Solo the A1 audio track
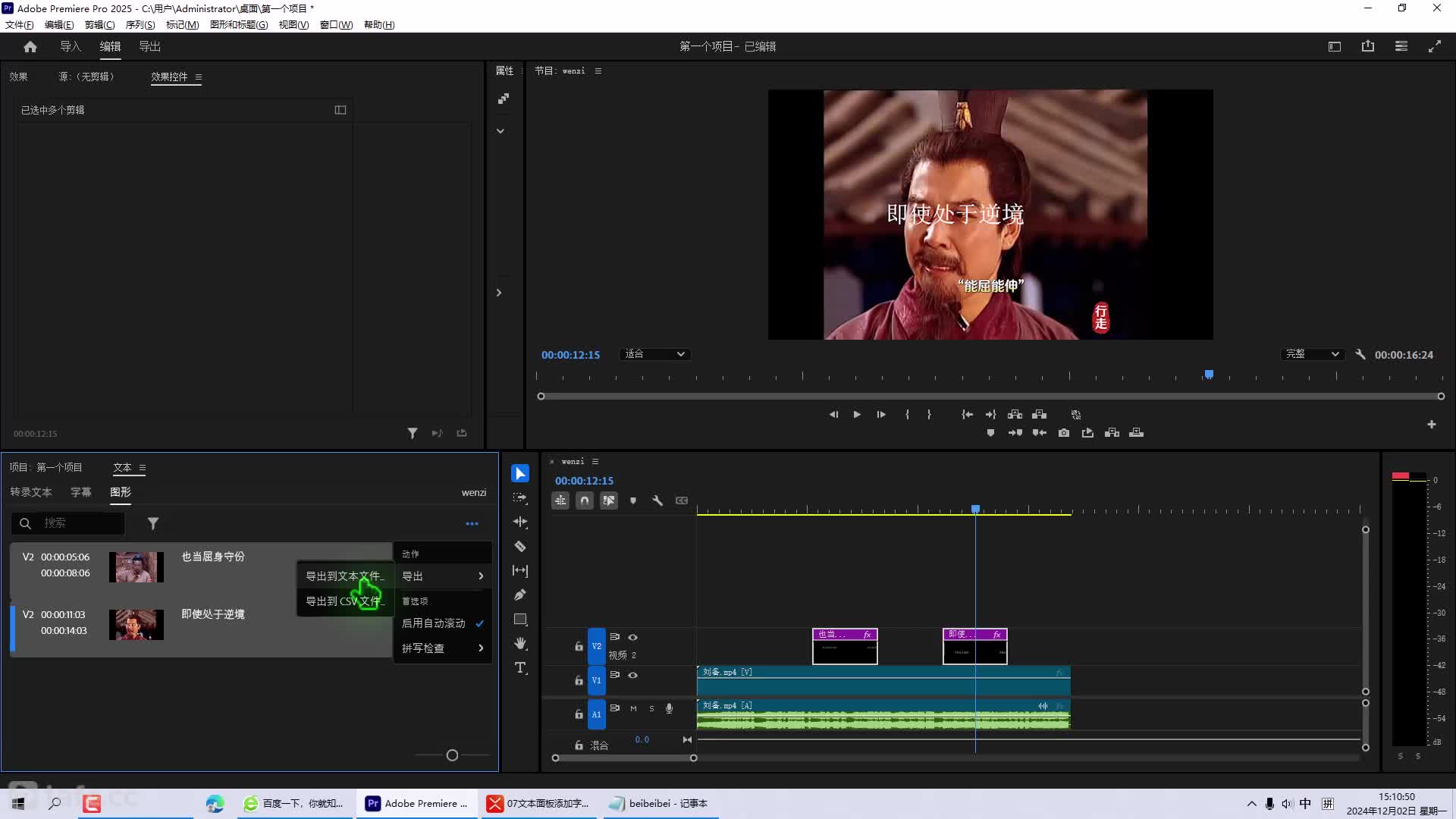 [x=651, y=709]
